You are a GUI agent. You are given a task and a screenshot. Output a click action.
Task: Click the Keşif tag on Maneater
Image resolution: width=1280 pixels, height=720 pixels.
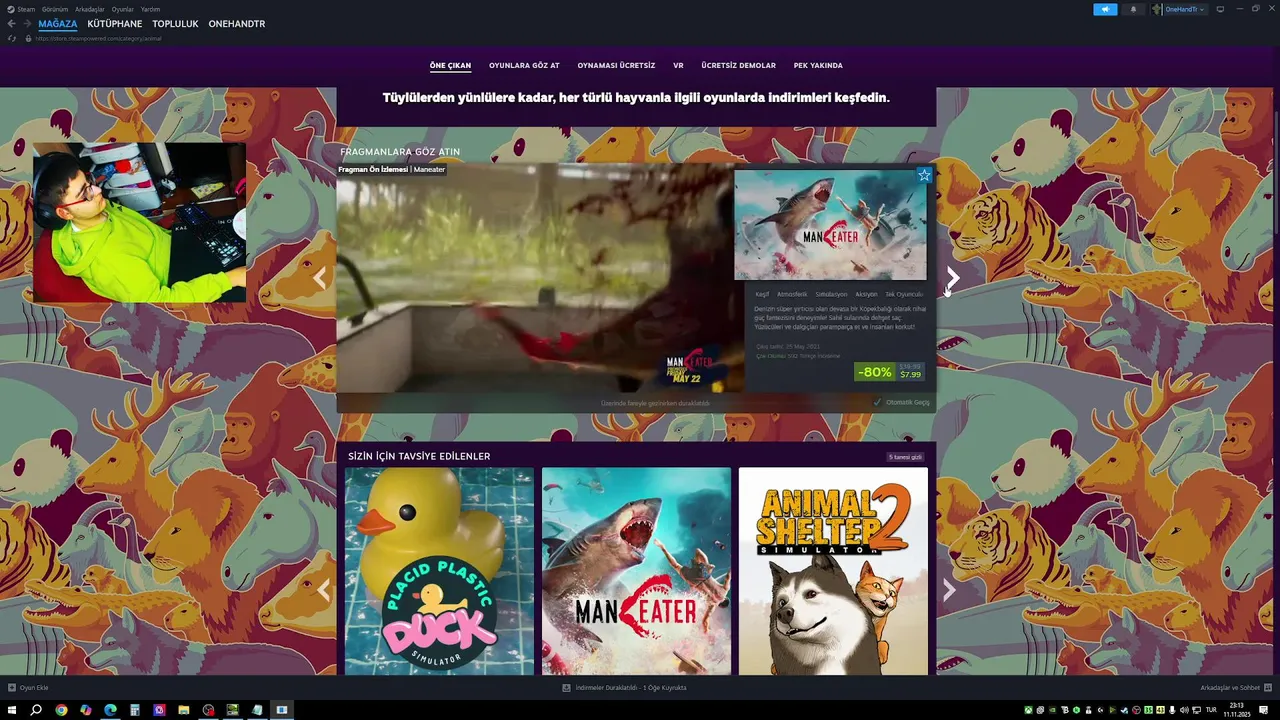tap(762, 294)
